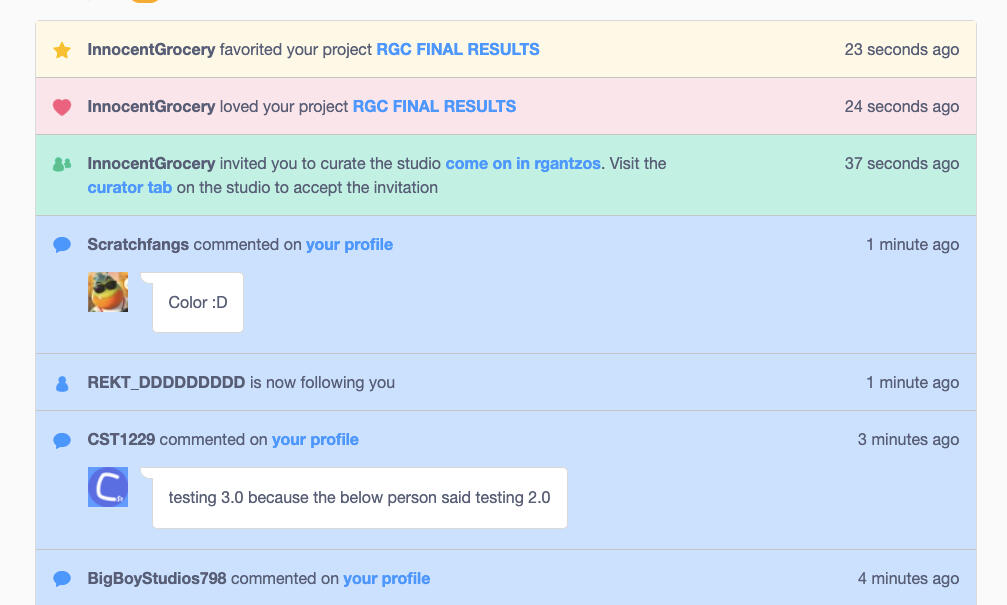Image resolution: width=1007 pixels, height=605 pixels.
Task: Open RGC FINAL RESULTS from the favorited notification
Action: [x=458, y=49]
